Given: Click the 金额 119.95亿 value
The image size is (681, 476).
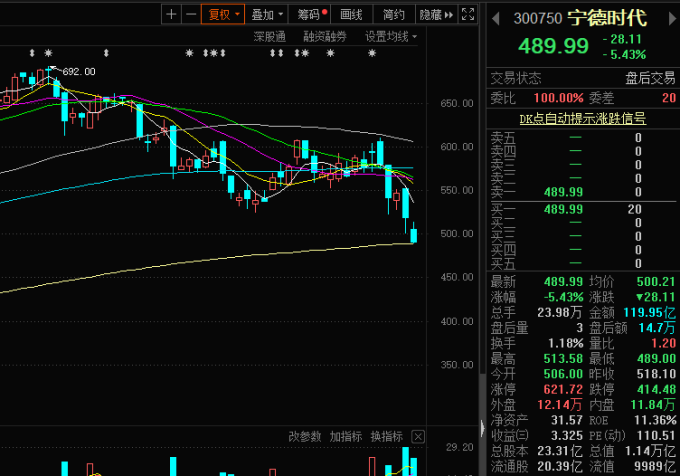Looking at the screenshot, I should point(649,313).
